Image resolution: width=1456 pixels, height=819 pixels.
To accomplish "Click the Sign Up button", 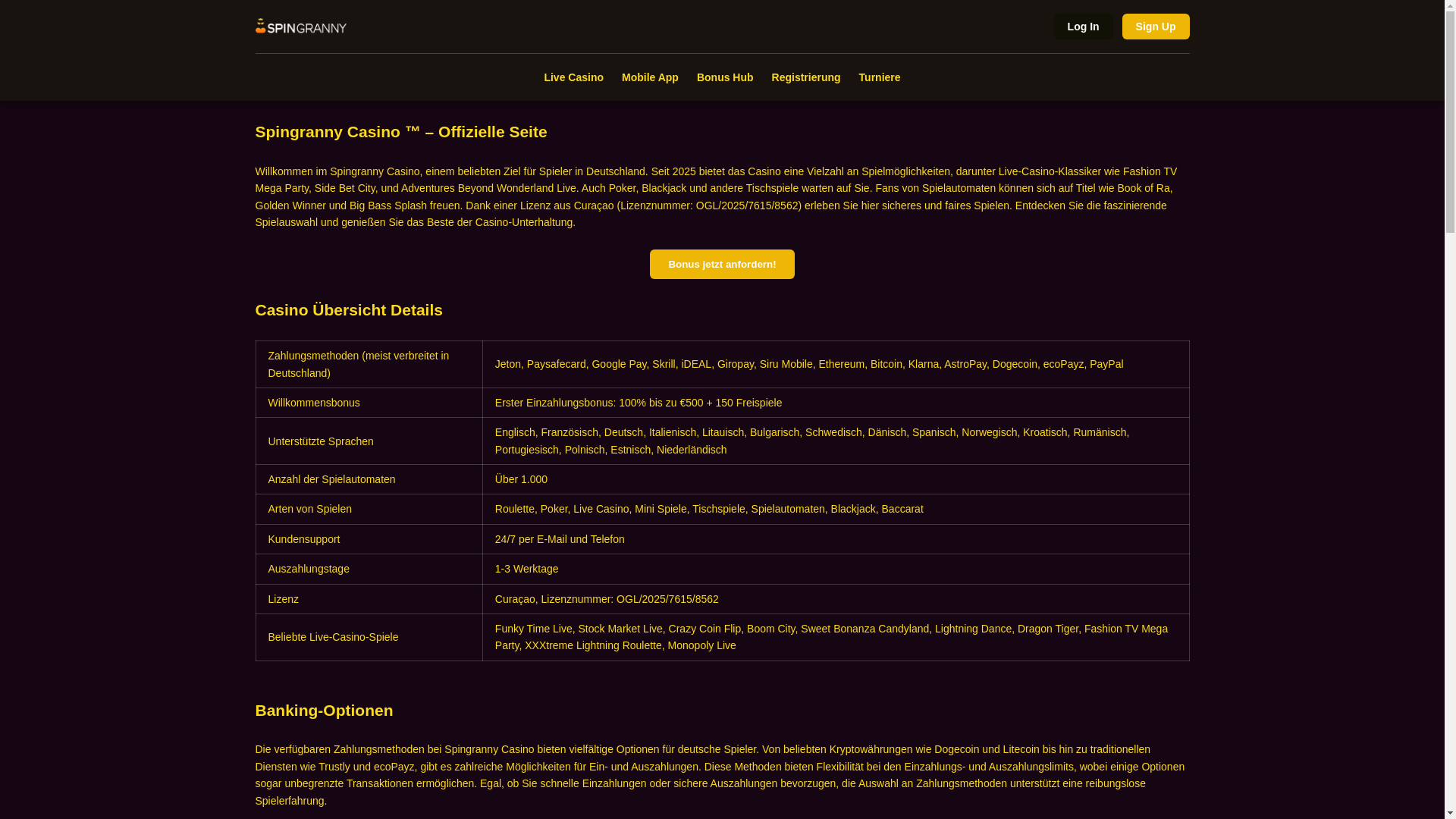I will pos(1156,27).
